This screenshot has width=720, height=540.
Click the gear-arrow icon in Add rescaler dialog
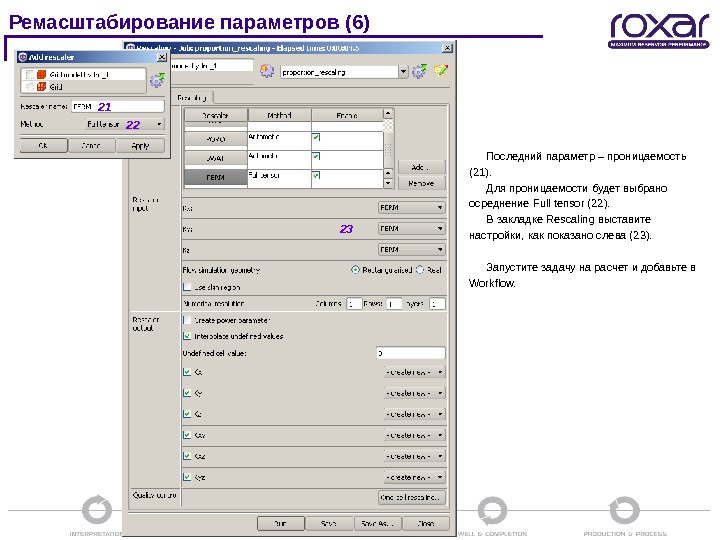157,80
